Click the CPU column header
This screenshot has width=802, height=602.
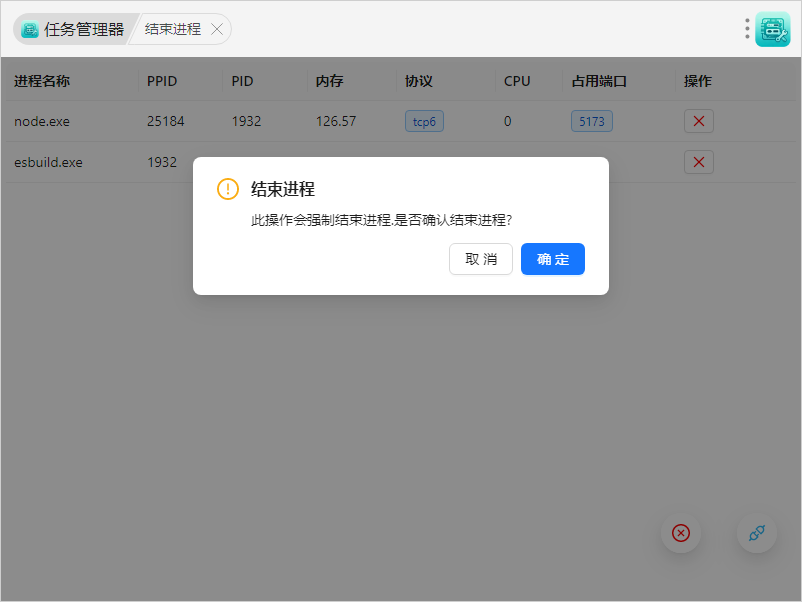coord(517,81)
